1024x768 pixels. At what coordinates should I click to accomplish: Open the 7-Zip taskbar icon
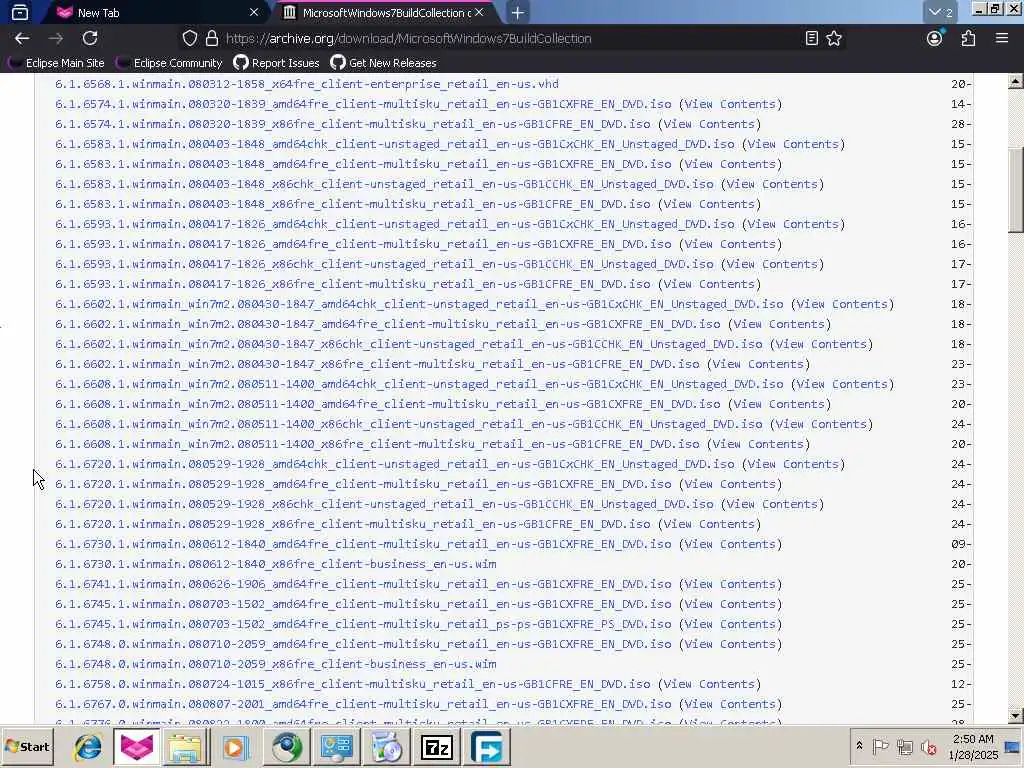click(x=437, y=747)
